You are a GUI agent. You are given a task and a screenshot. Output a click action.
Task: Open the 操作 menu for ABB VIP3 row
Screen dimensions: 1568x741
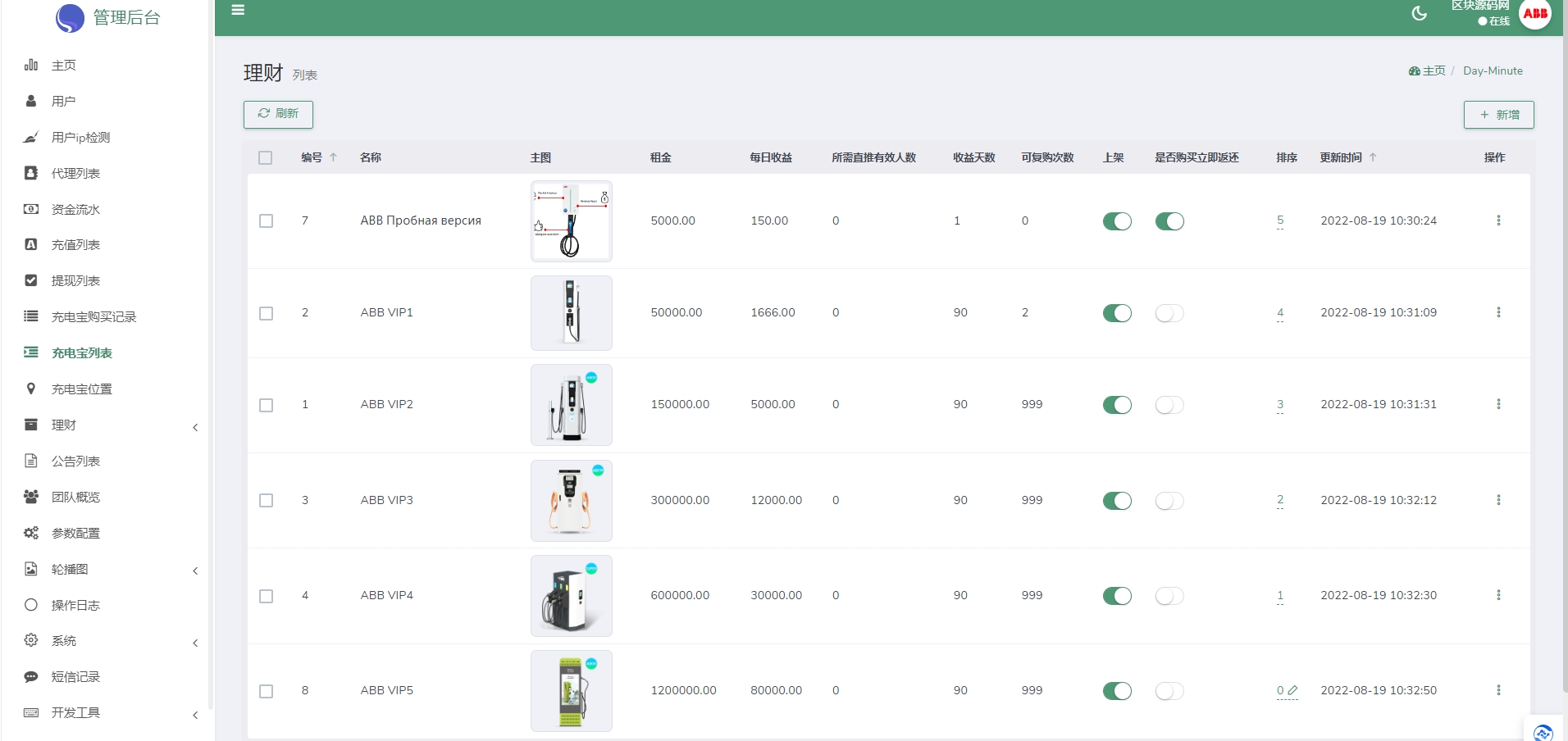[1499, 500]
